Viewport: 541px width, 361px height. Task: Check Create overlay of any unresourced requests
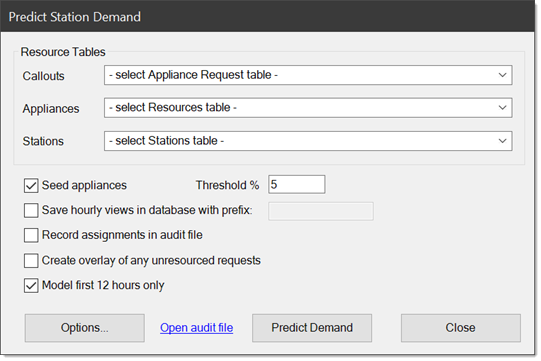31,261
